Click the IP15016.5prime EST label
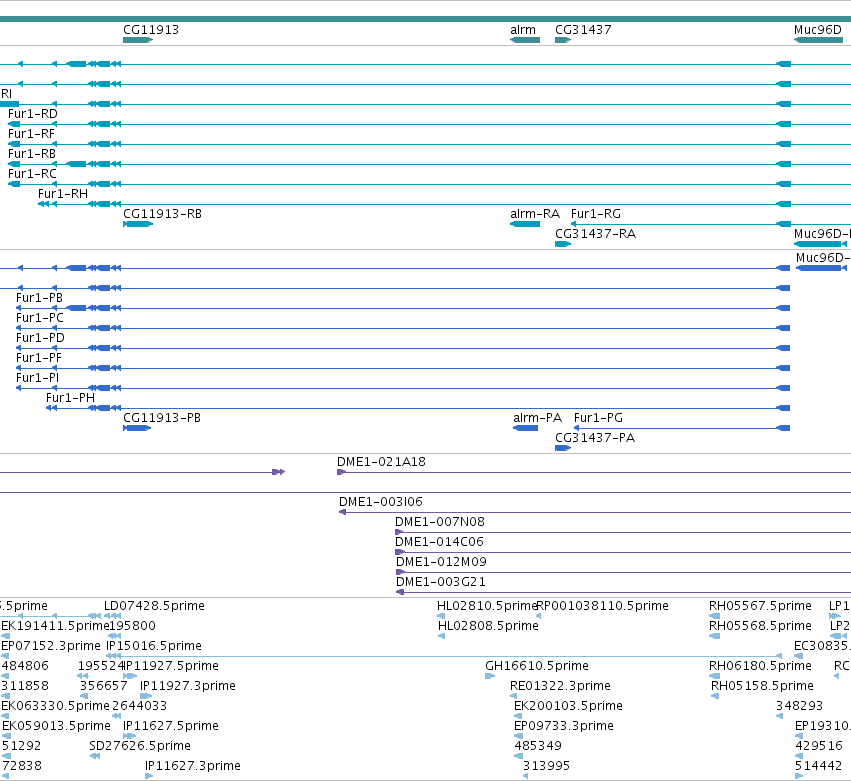 154,646
